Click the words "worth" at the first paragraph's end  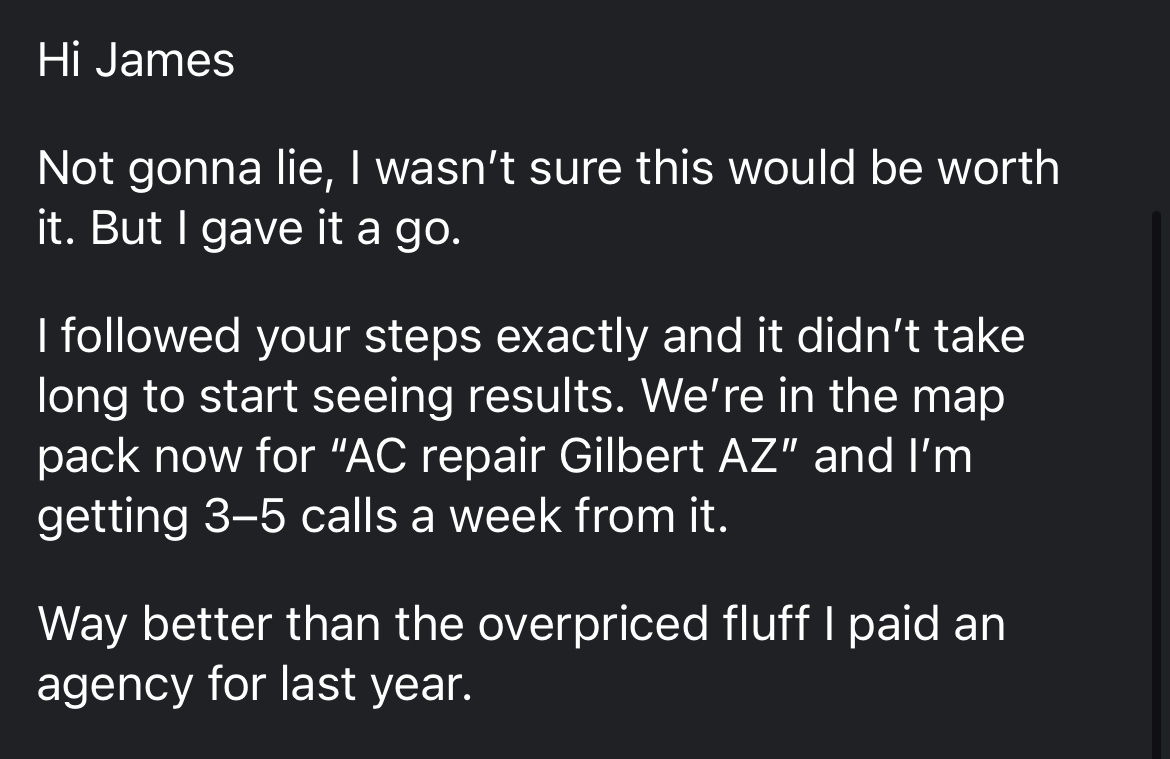pos(998,167)
